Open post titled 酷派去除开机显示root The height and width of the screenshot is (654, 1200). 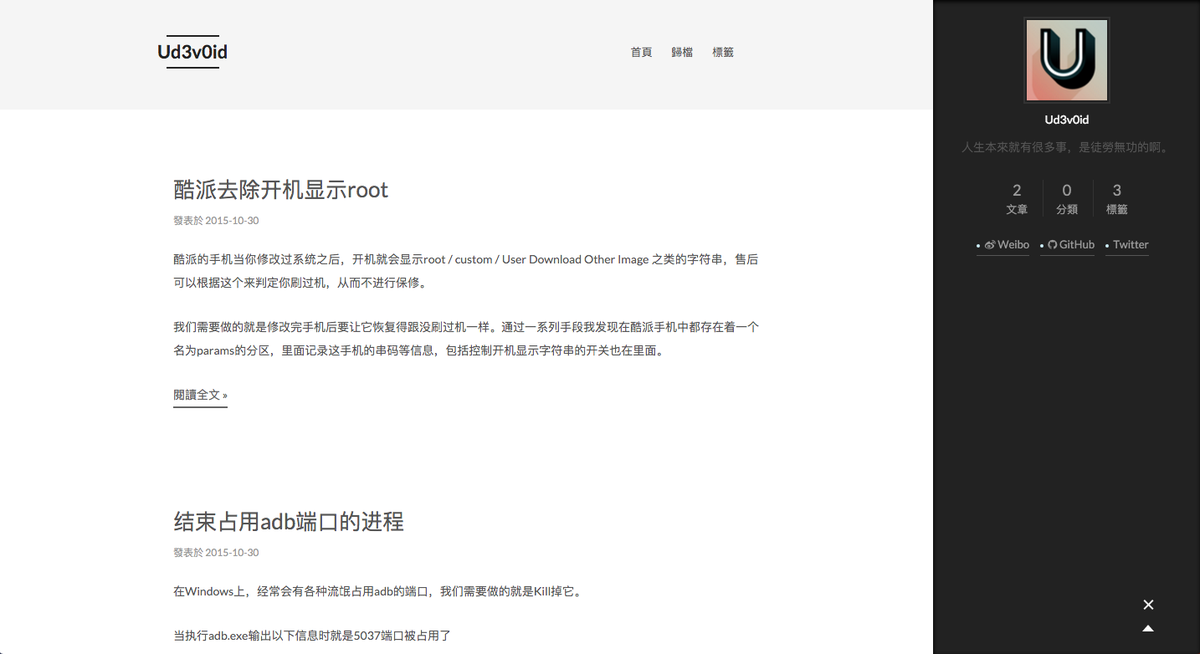tap(281, 189)
